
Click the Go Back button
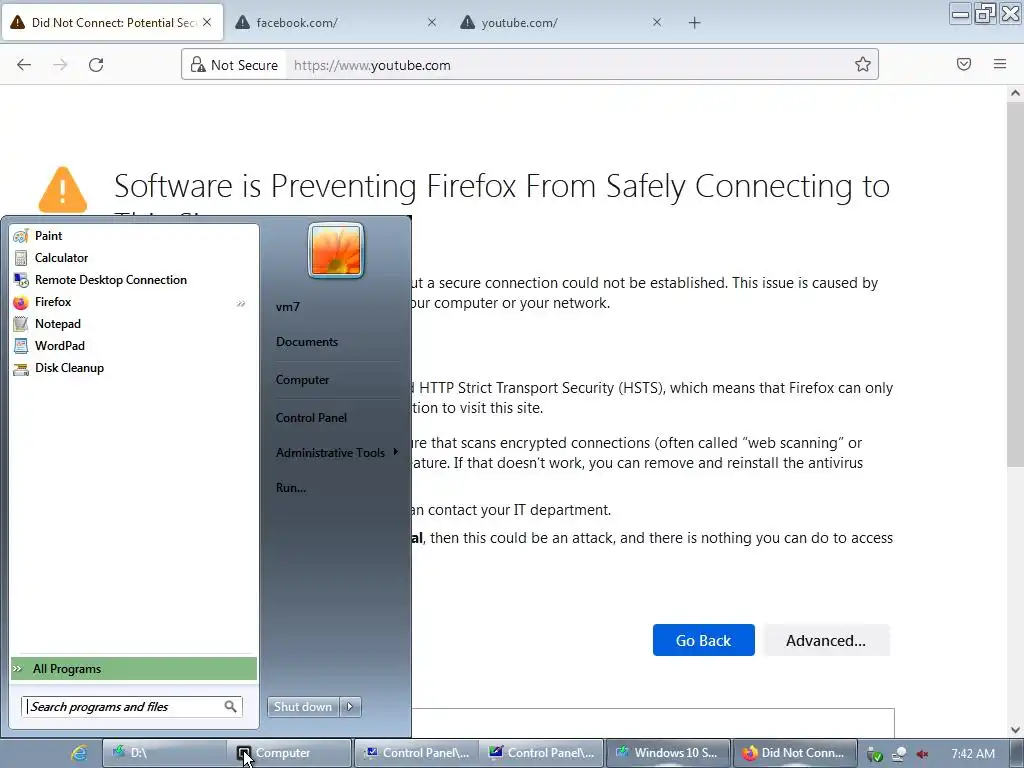[x=703, y=641]
